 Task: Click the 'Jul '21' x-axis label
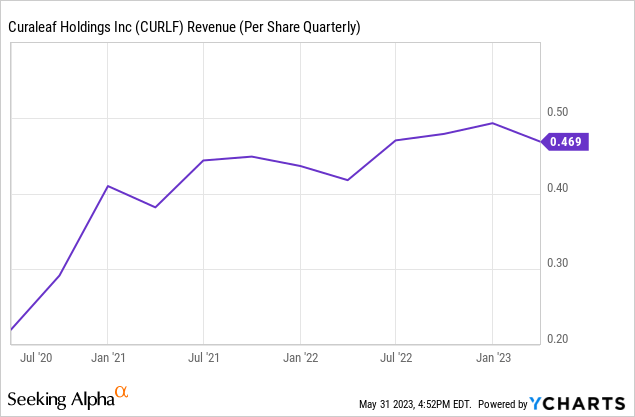(204, 358)
